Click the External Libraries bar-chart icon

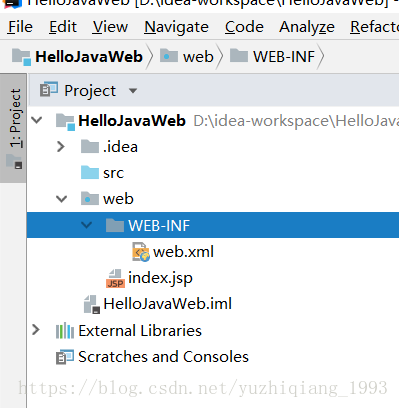[x=65, y=331]
